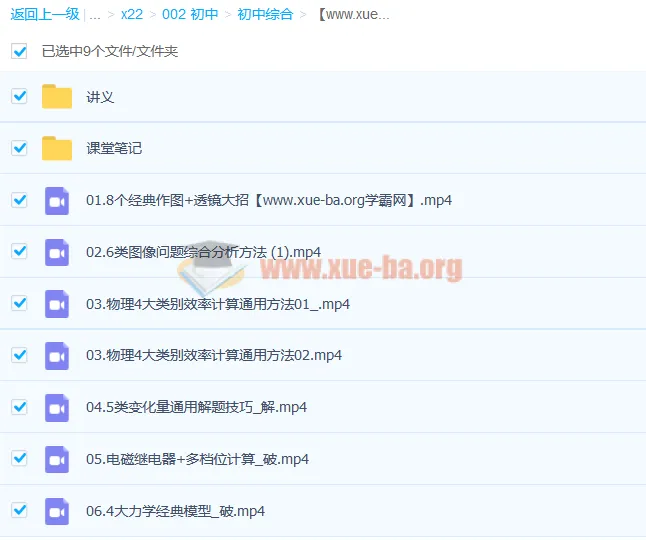Click video icon for 02.6类图像问题 file
This screenshot has width=646, height=540.
pos(57,252)
